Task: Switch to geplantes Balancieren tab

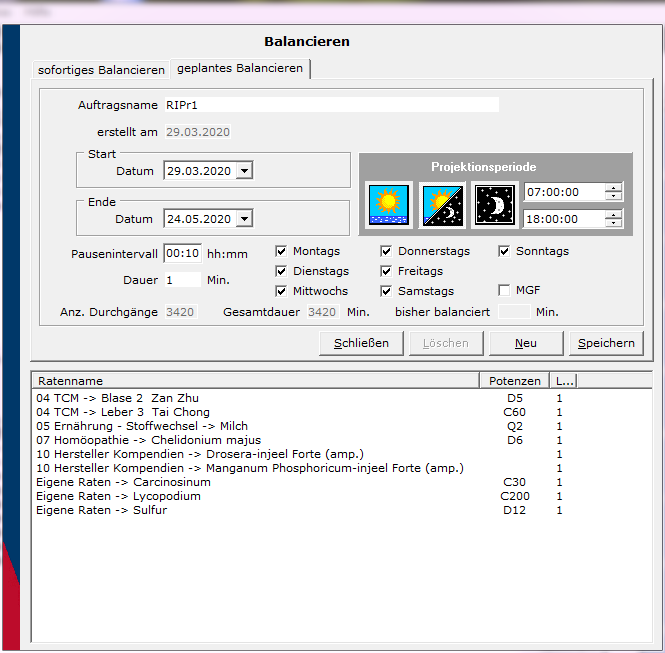Action: point(240,68)
